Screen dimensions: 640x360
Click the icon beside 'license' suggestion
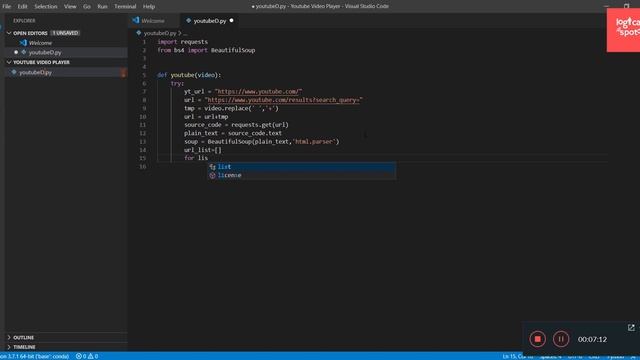point(212,176)
